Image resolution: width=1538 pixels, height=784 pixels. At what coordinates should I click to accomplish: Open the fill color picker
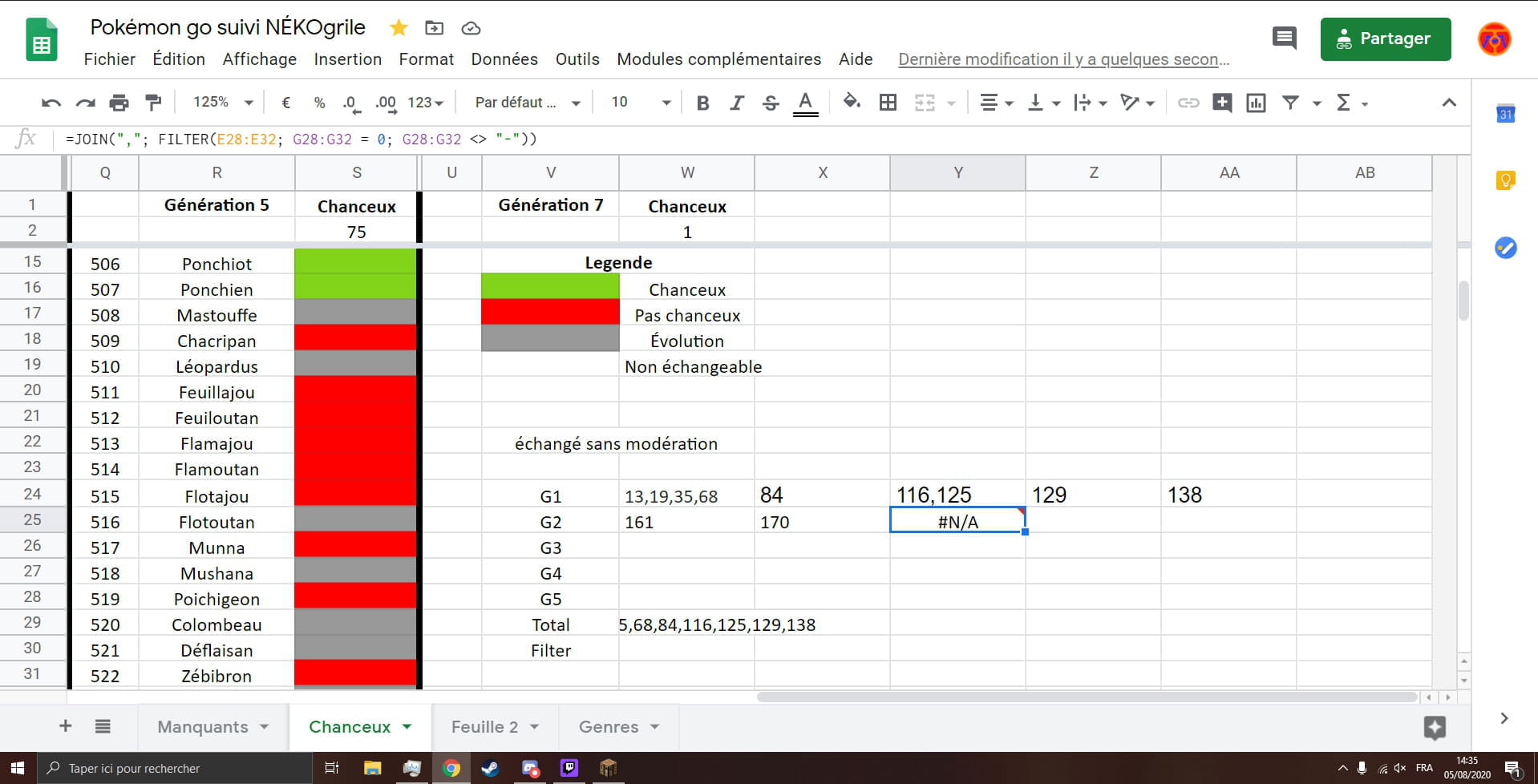tap(852, 102)
